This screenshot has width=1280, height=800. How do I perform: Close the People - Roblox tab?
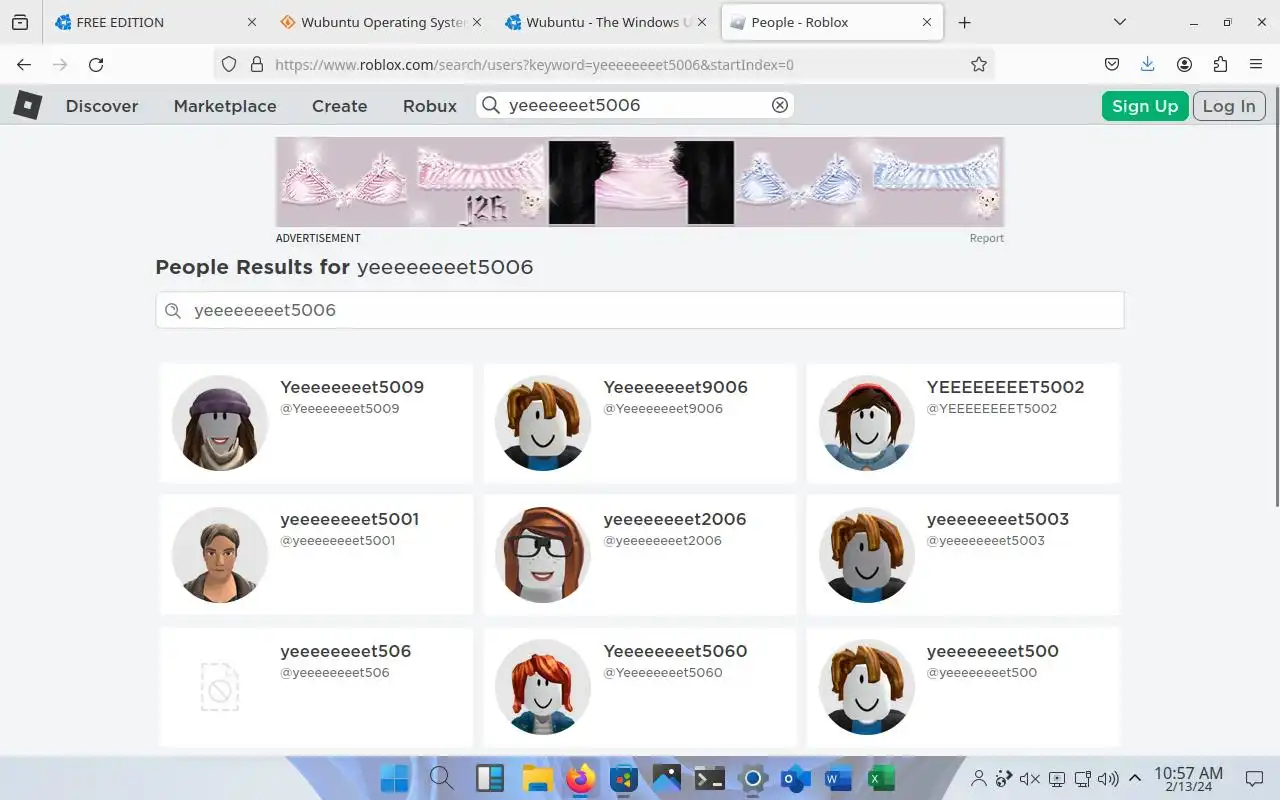[x=927, y=22]
